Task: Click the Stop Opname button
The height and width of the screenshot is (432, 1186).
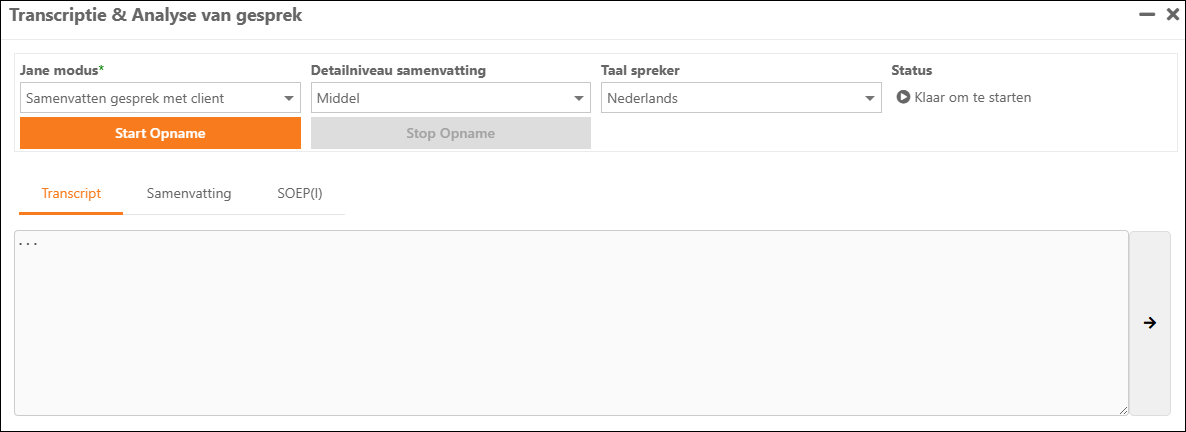Action: 450,133
